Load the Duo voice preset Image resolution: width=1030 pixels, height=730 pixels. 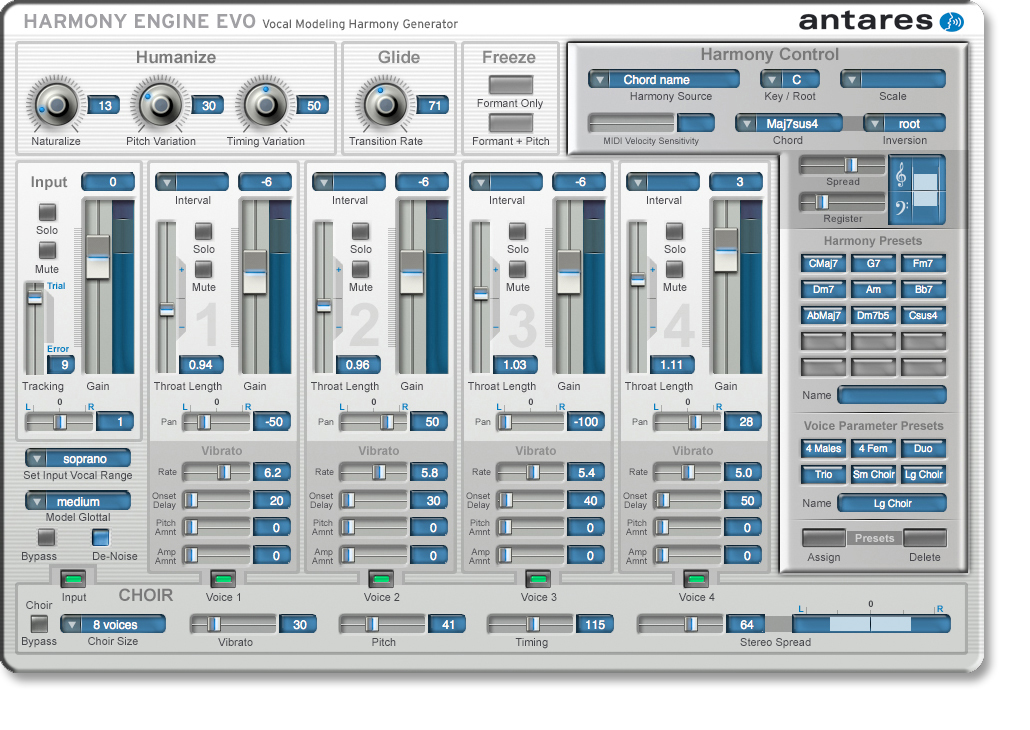click(x=923, y=449)
